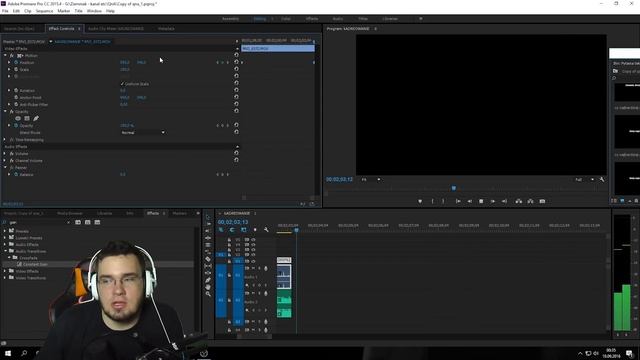The width and height of the screenshot is (640, 360).
Task: Open the Windows Start menu
Action: point(8,353)
